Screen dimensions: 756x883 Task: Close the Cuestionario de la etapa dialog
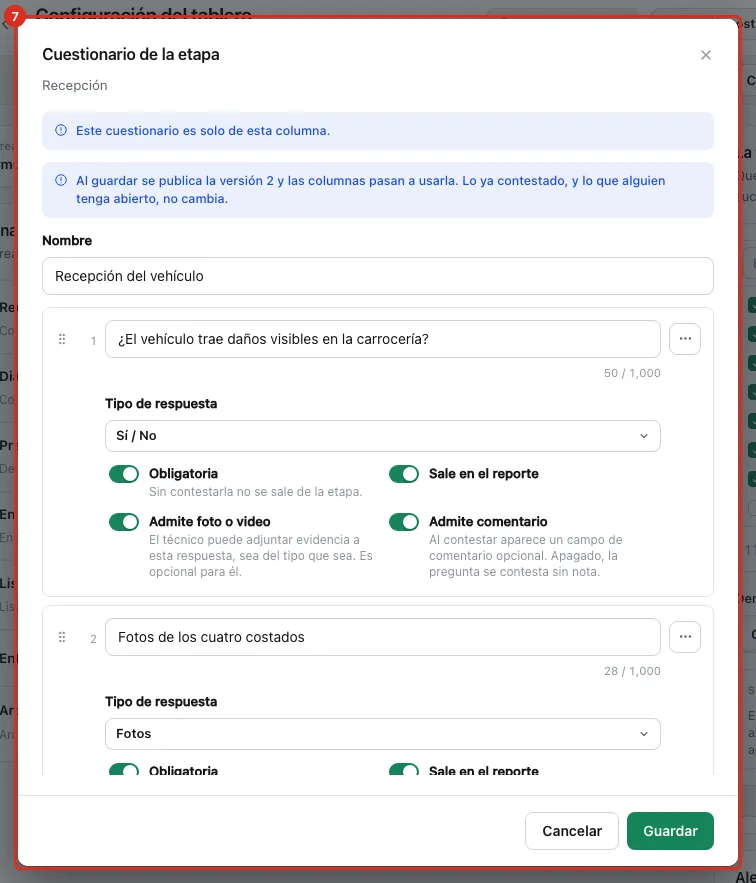705,55
